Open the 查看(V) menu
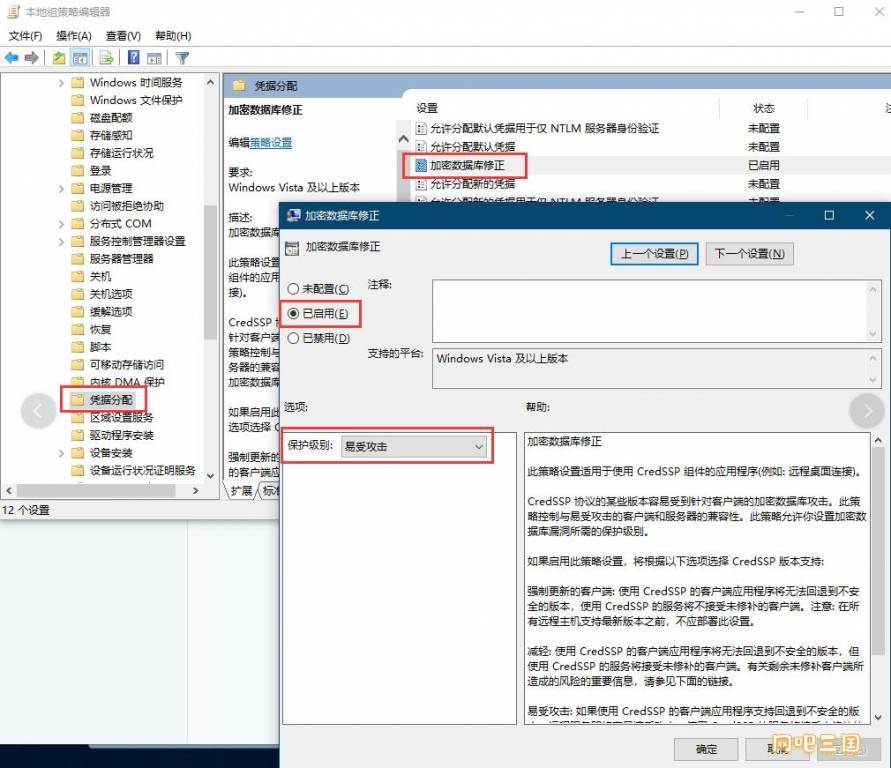 tap(123, 36)
